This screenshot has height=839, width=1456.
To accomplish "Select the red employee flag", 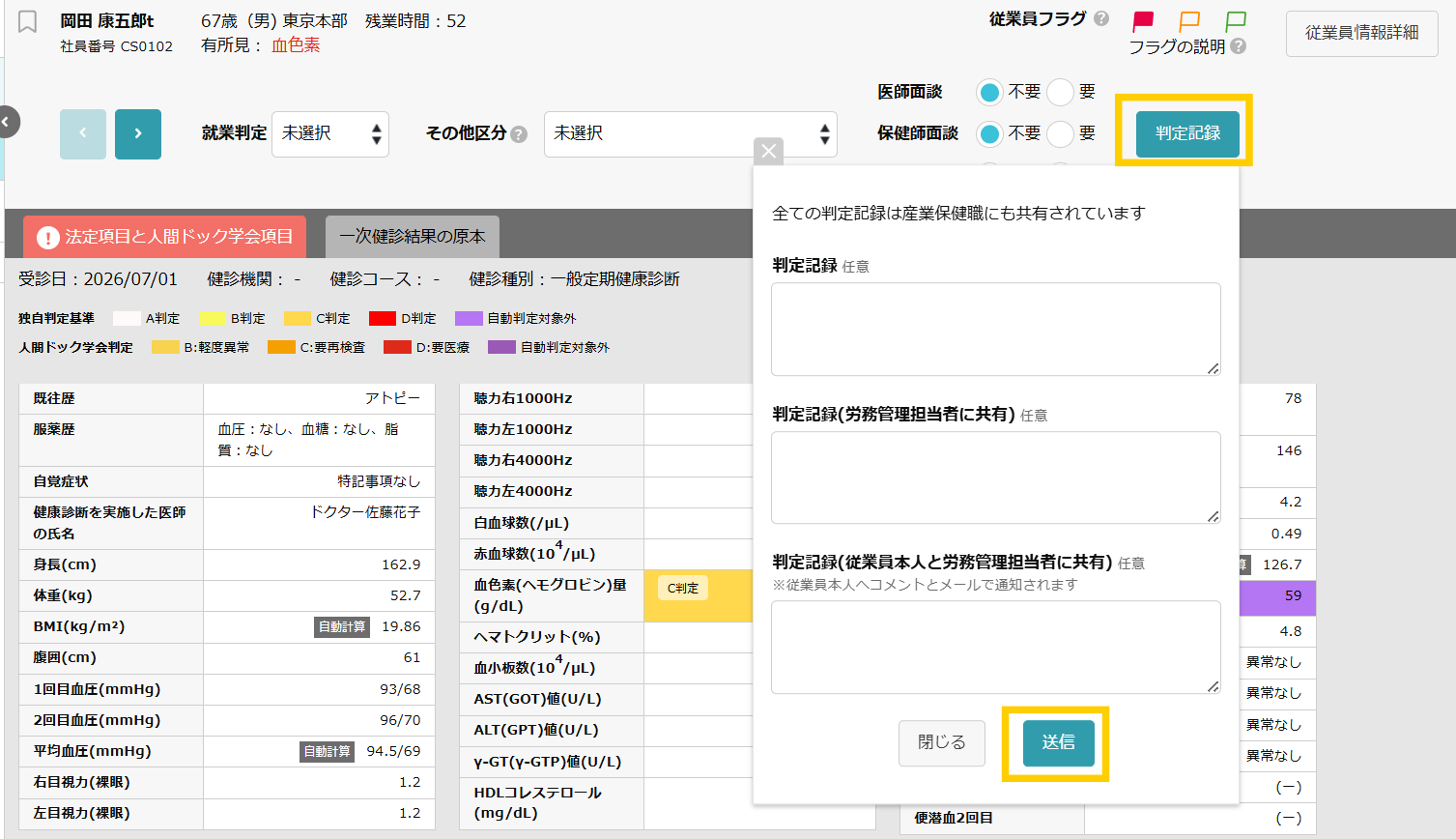I will pyautogui.click(x=1143, y=21).
